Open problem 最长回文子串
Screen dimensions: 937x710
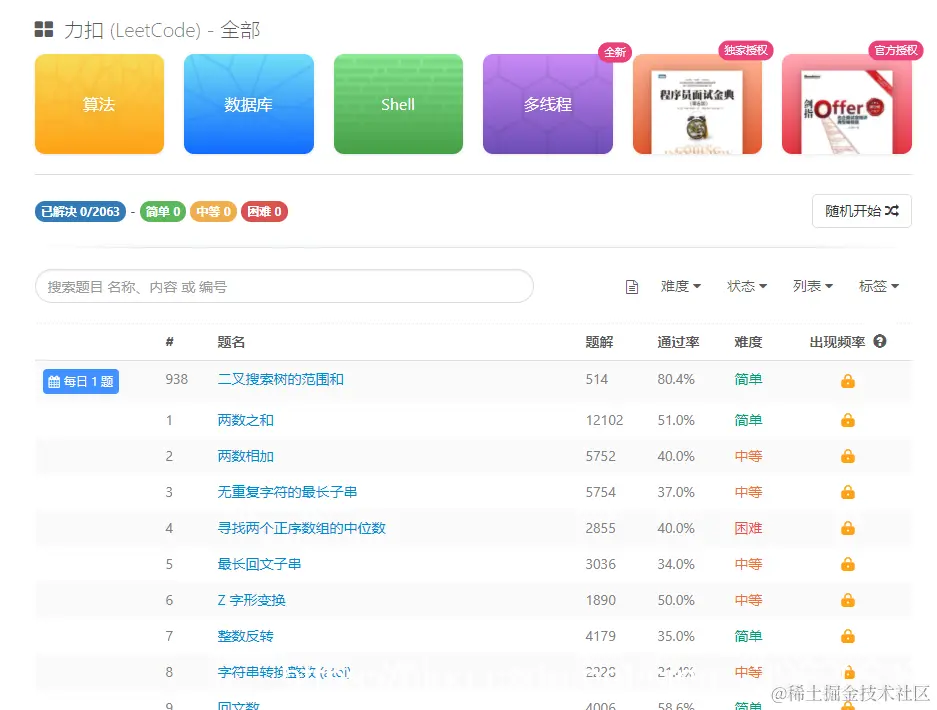[x=259, y=564]
